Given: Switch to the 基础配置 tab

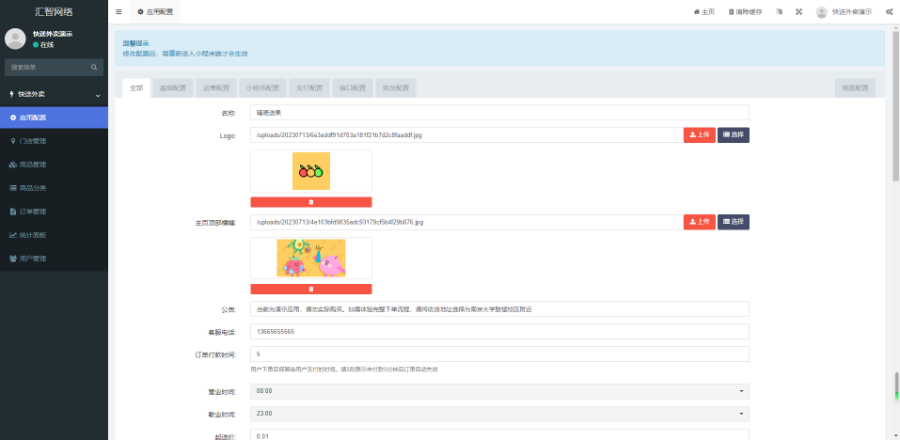Looking at the screenshot, I should 173,88.
